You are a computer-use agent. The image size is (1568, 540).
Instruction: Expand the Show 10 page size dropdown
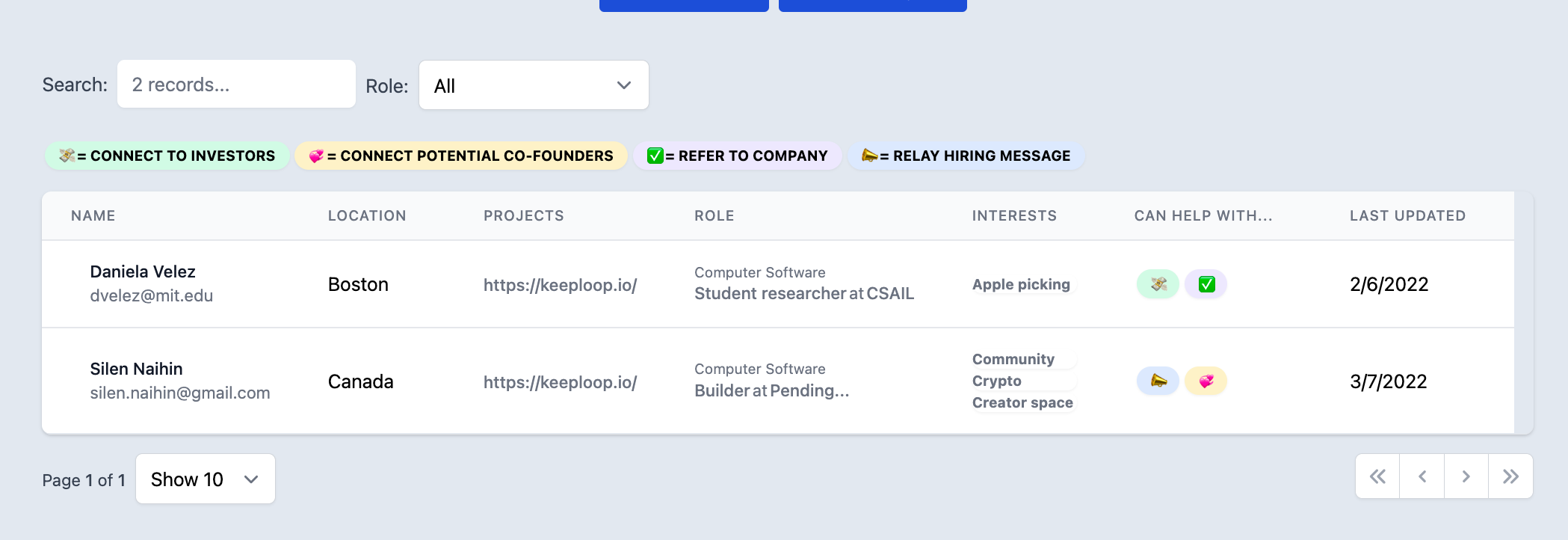[206, 479]
